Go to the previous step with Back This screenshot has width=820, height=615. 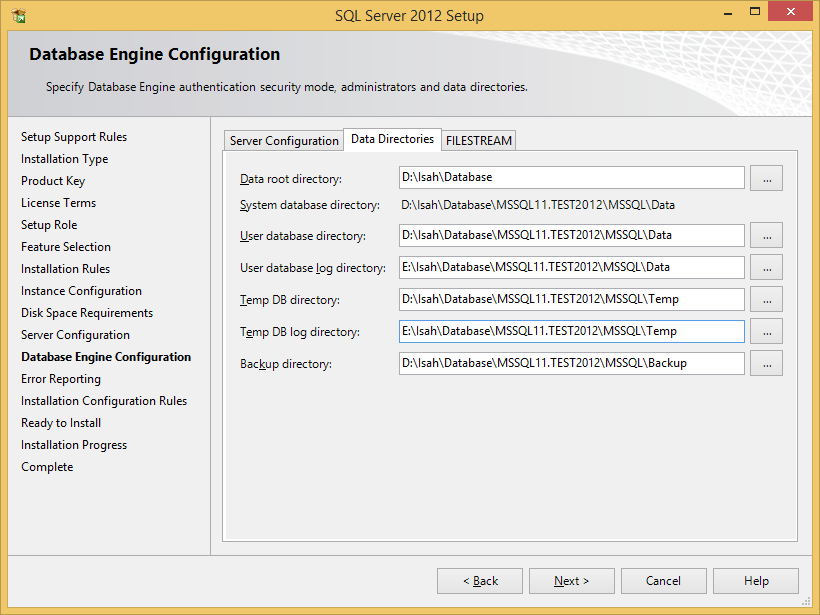click(480, 581)
